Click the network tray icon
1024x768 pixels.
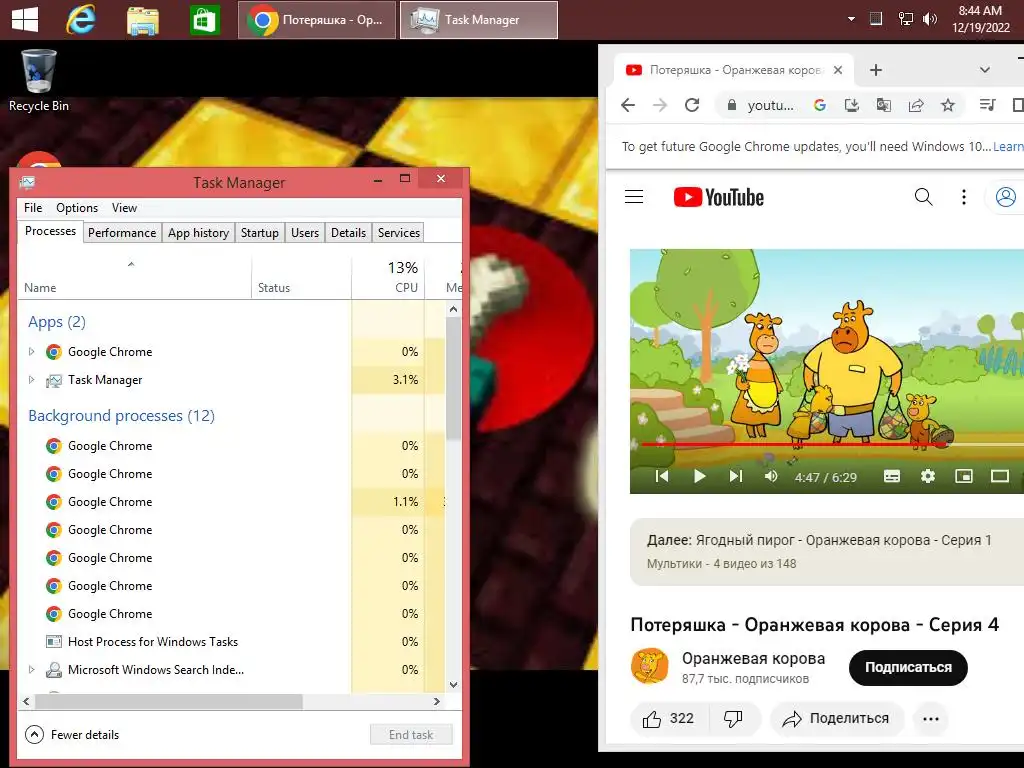click(x=905, y=19)
